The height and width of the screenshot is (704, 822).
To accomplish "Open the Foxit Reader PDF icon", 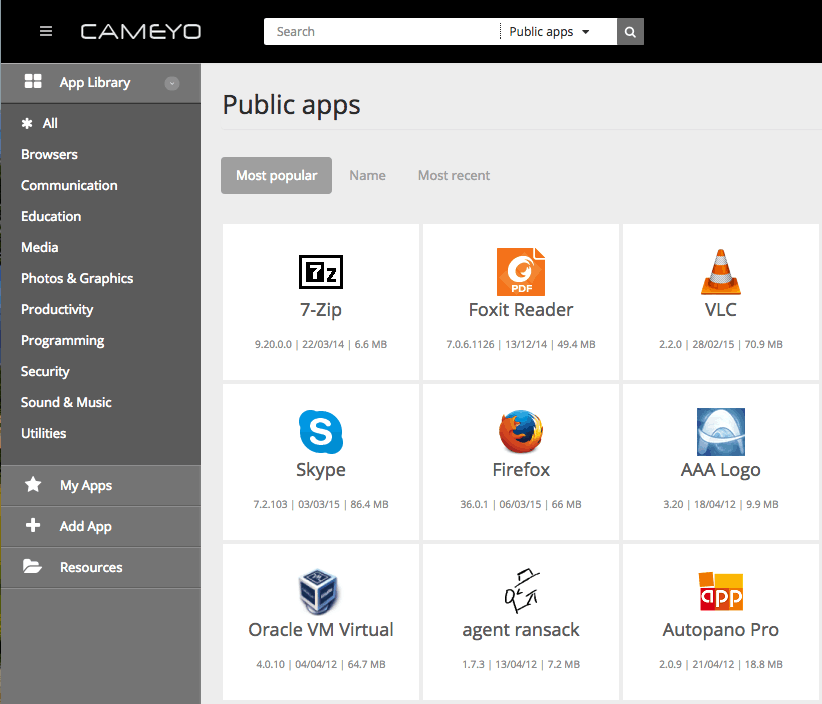I will coord(521,272).
